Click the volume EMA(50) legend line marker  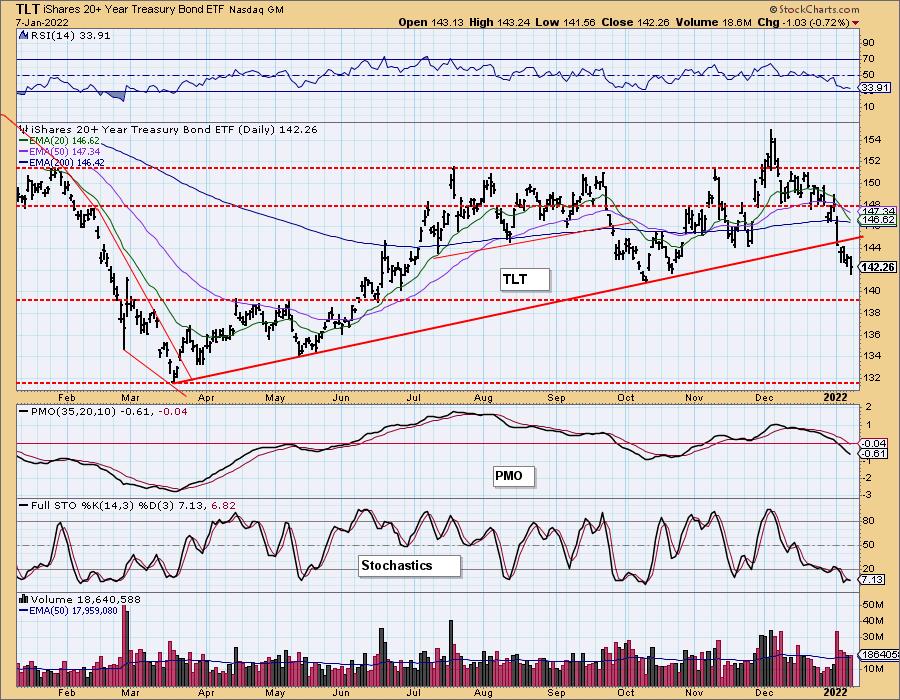point(24,610)
